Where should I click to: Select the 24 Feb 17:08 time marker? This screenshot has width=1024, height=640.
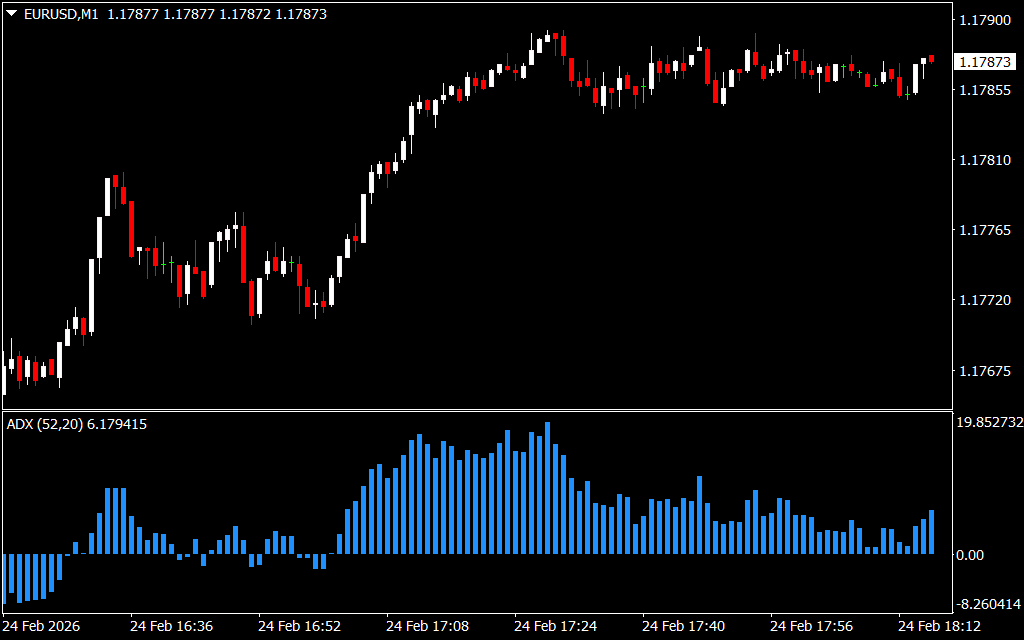click(427, 626)
